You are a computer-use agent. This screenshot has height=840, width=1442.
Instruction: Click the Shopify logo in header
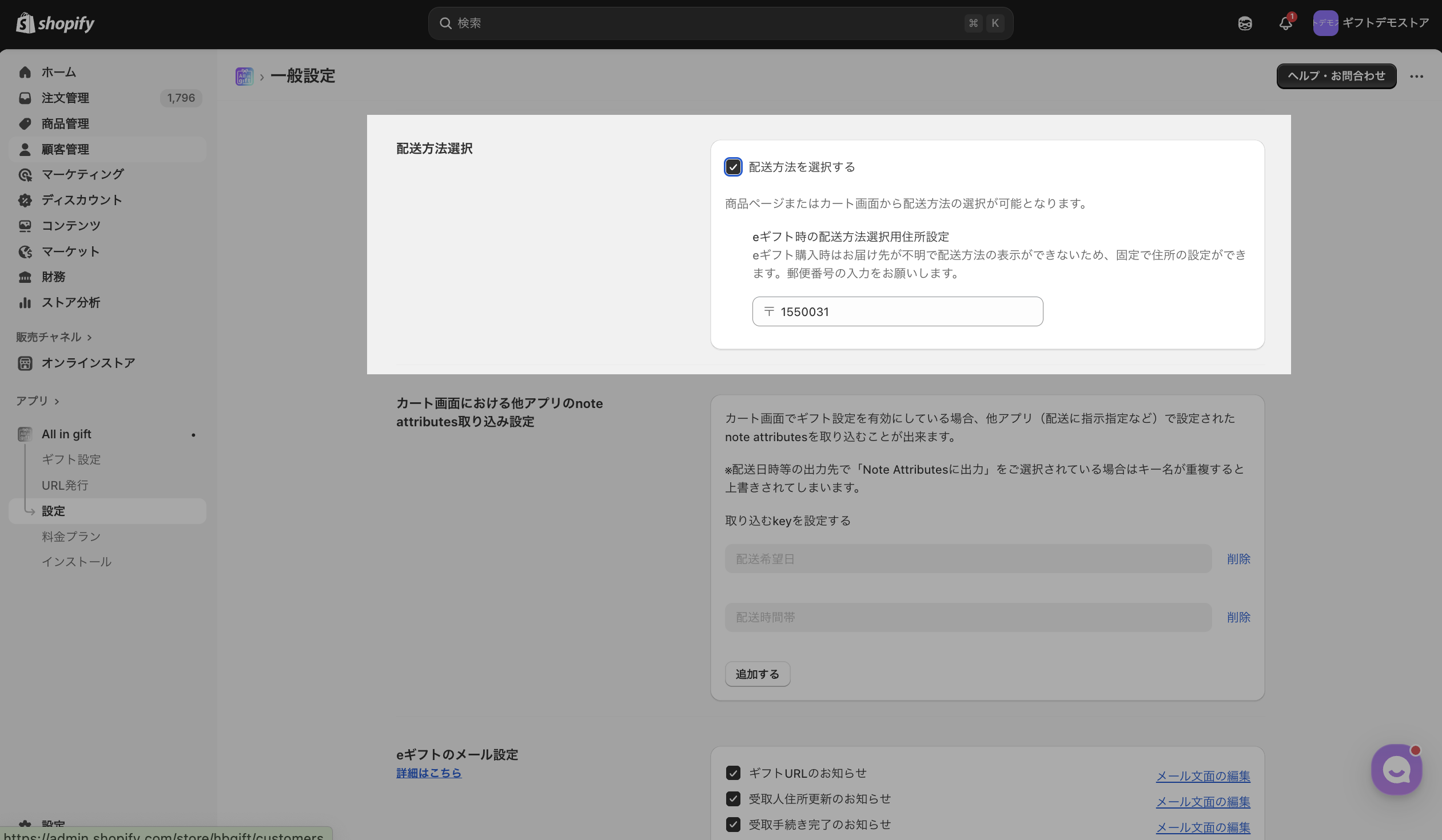(x=55, y=23)
